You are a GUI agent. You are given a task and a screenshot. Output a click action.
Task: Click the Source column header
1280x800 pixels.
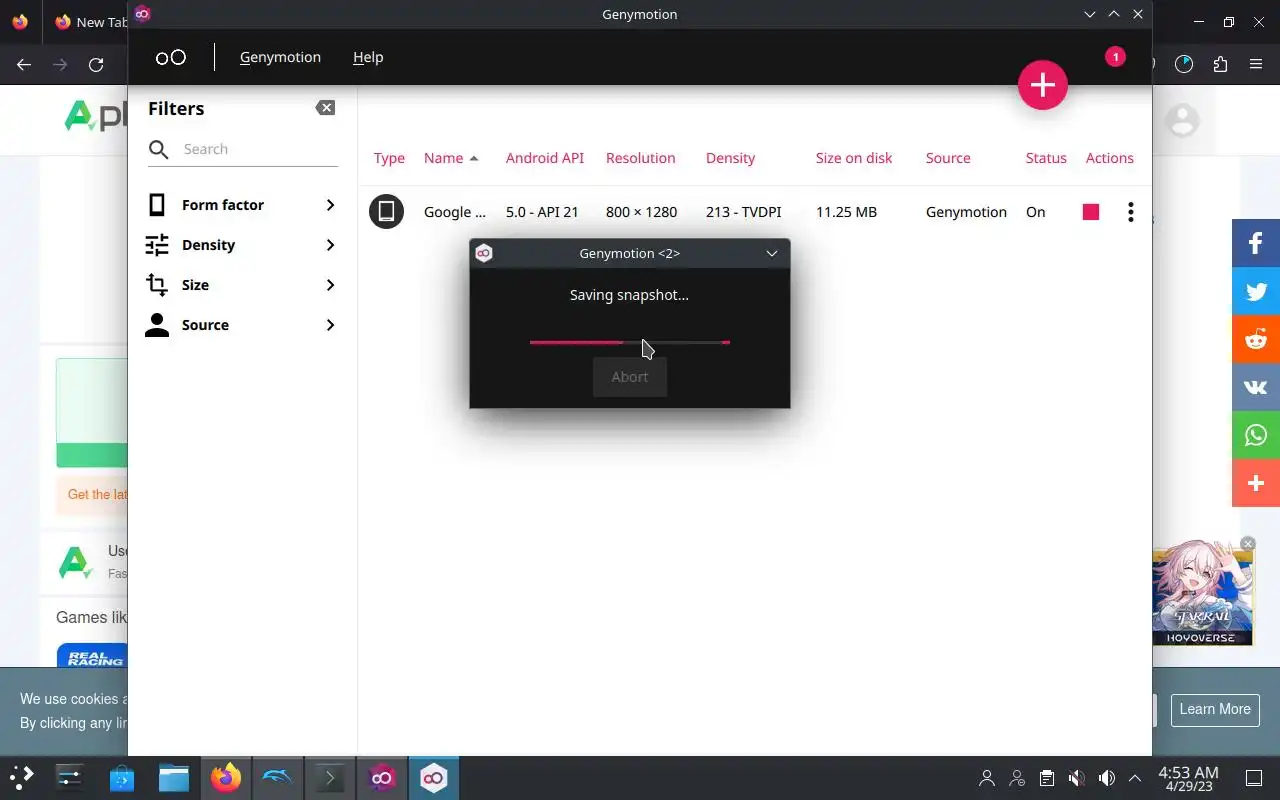click(x=948, y=158)
